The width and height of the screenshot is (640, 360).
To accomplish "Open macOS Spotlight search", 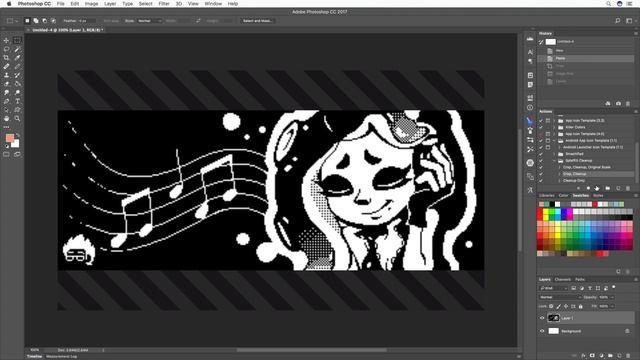I will coord(608,4).
